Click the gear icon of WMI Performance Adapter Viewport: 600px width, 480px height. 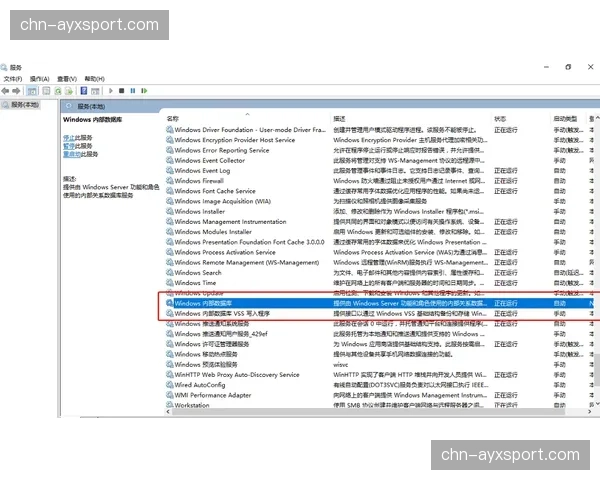pos(170,395)
